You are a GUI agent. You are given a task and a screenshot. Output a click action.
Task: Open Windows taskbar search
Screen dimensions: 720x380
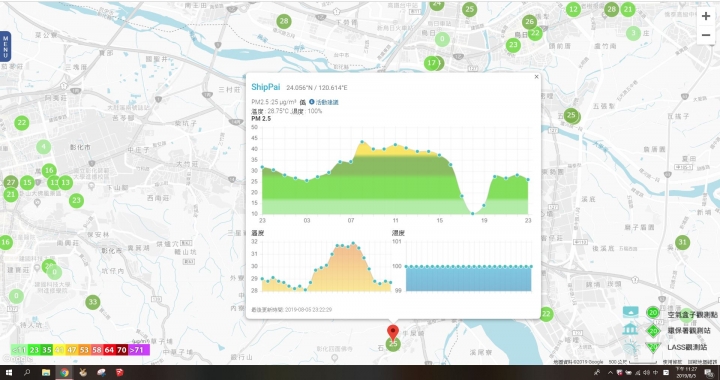click(27, 373)
